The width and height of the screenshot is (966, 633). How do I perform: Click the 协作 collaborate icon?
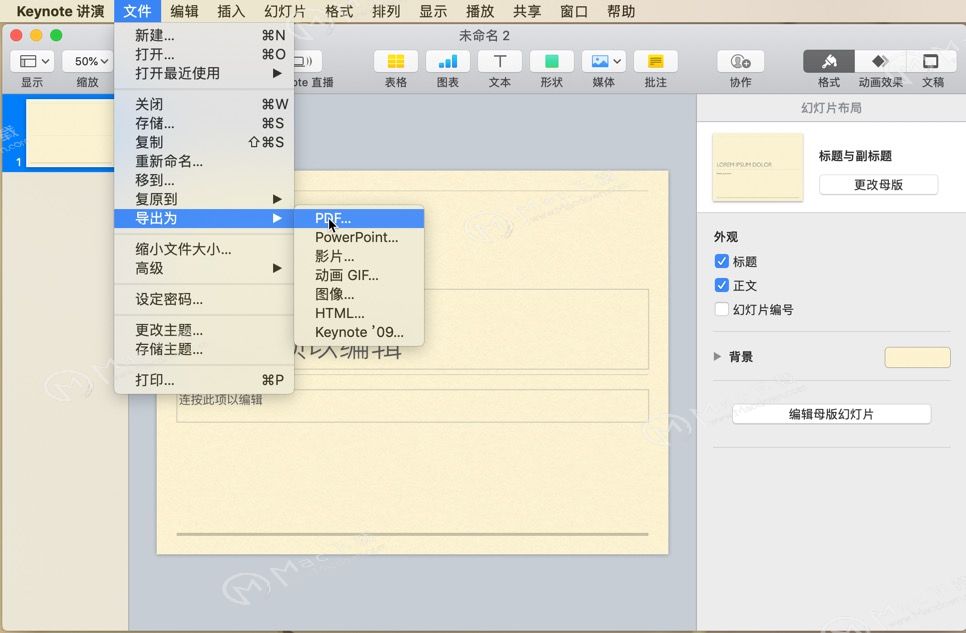pos(741,61)
